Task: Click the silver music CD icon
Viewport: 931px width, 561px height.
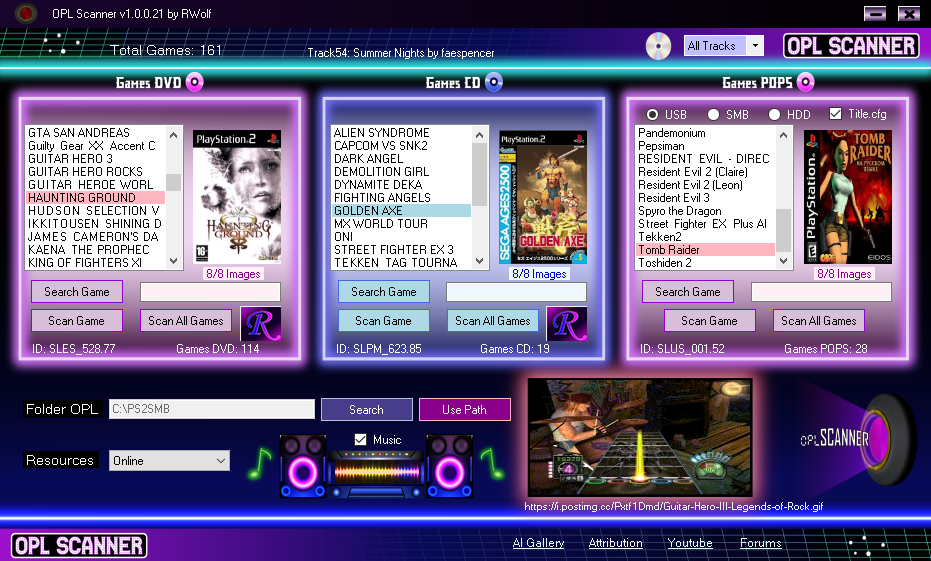Action: point(658,46)
